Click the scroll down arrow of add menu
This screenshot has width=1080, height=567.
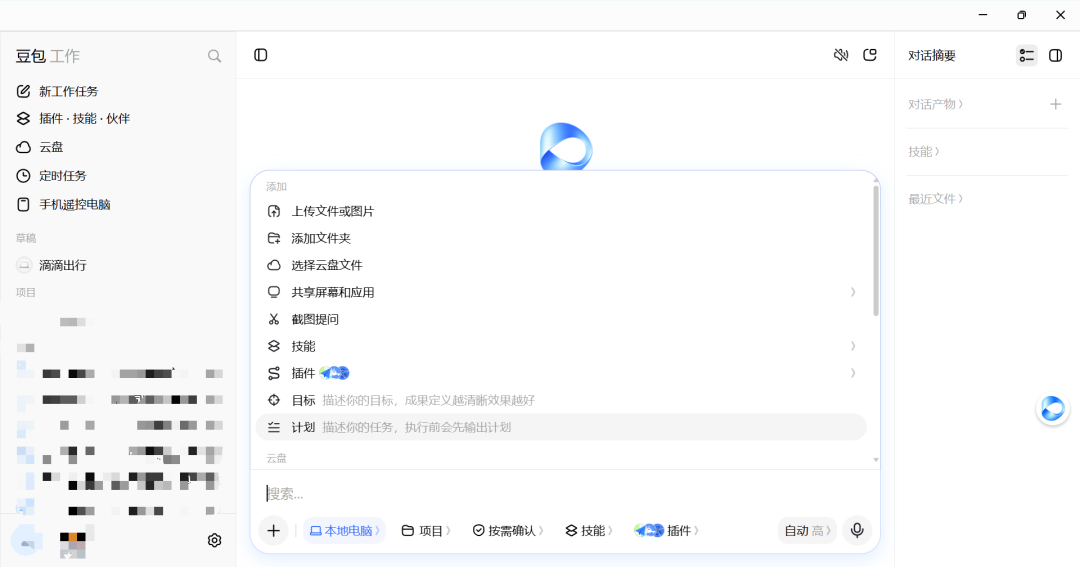(x=876, y=460)
